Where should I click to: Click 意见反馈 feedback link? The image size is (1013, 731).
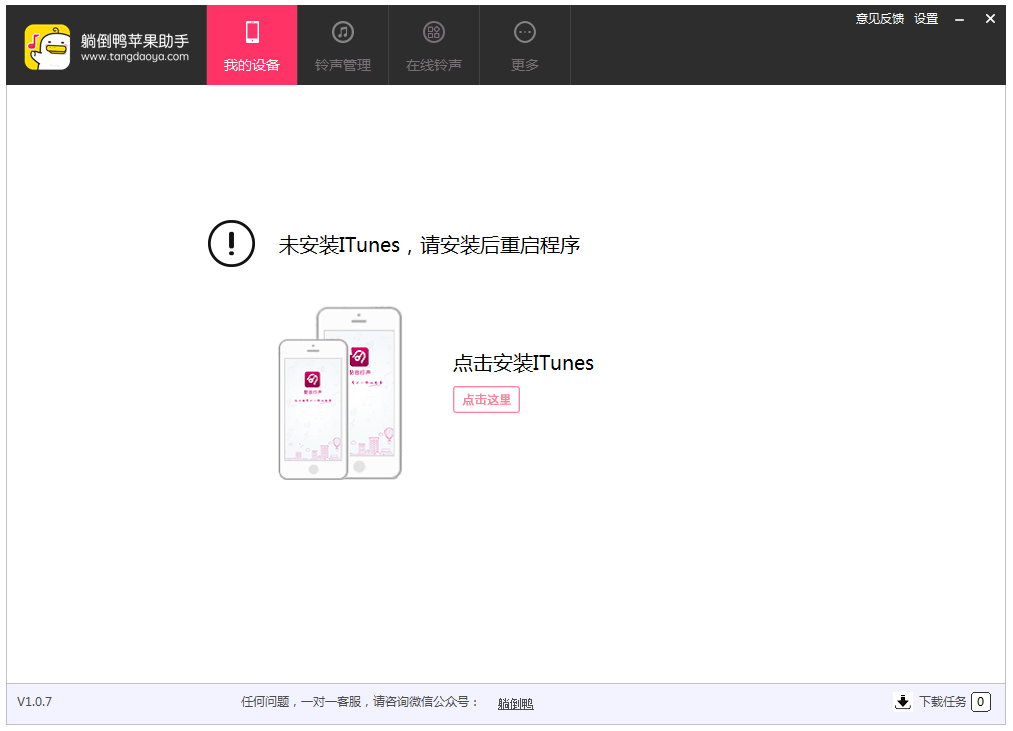[879, 19]
